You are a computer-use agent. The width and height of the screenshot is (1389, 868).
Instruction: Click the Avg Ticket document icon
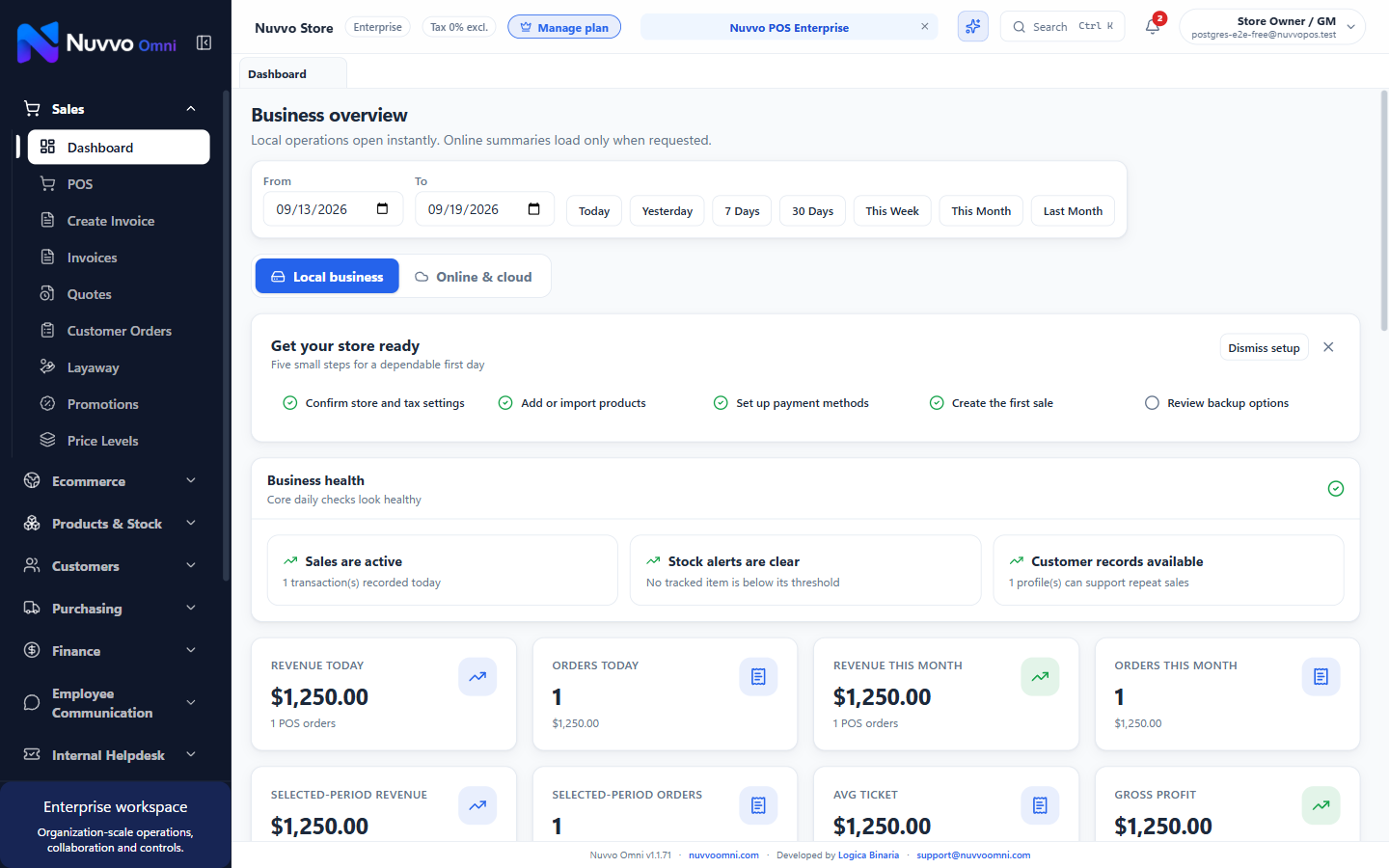coord(1040,805)
